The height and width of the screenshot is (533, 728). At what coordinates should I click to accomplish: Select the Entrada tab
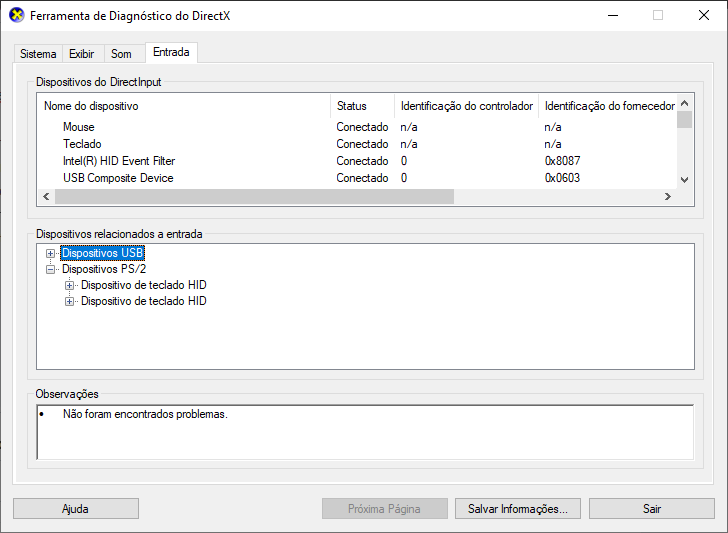[171, 52]
